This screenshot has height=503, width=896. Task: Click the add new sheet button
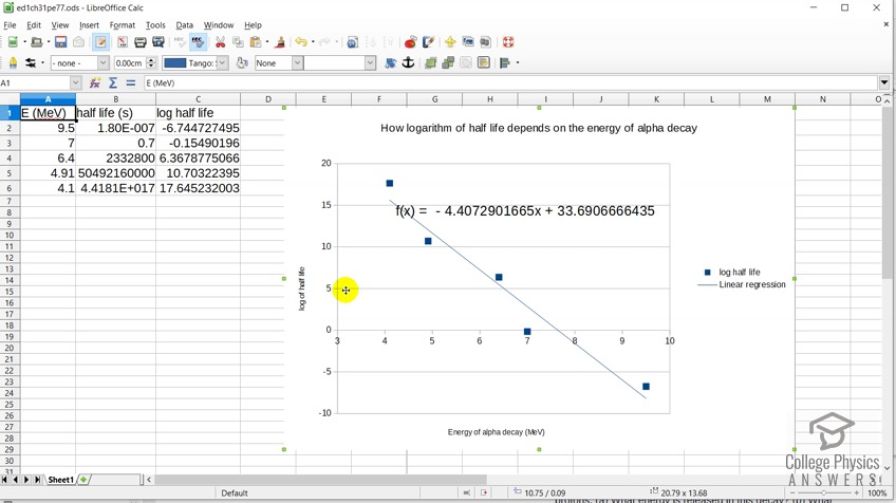pos(84,480)
